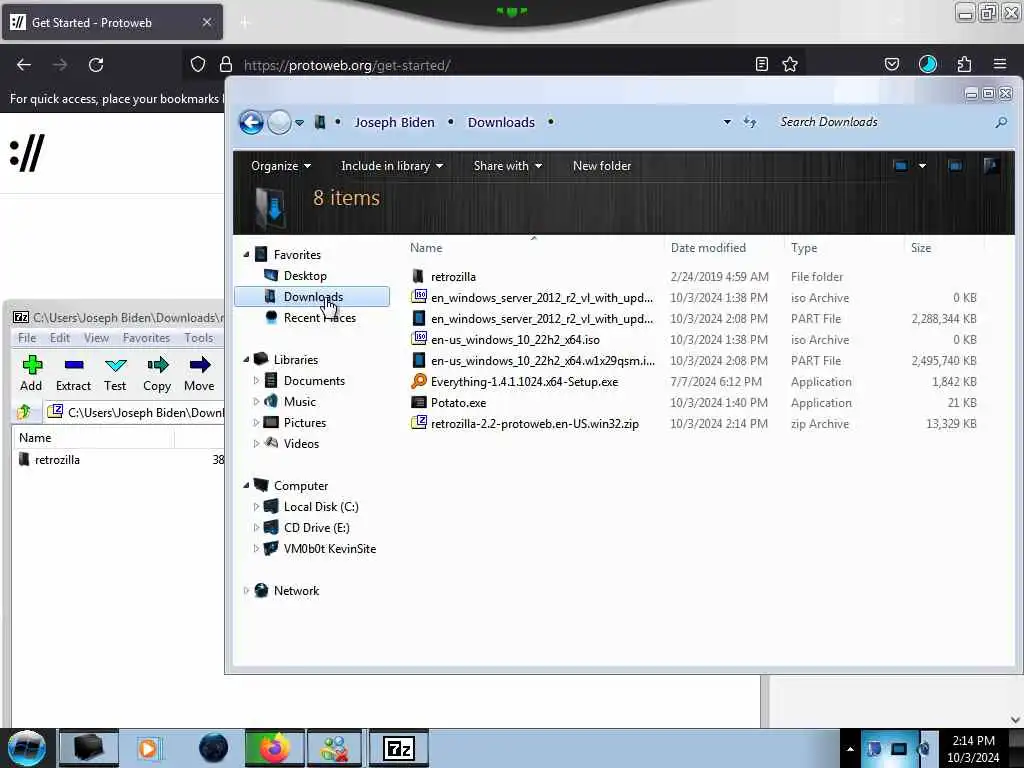Select VM0b0t KevinSite in navigation pane
This screenshot has height=768, width=1024.
point(329,549)
